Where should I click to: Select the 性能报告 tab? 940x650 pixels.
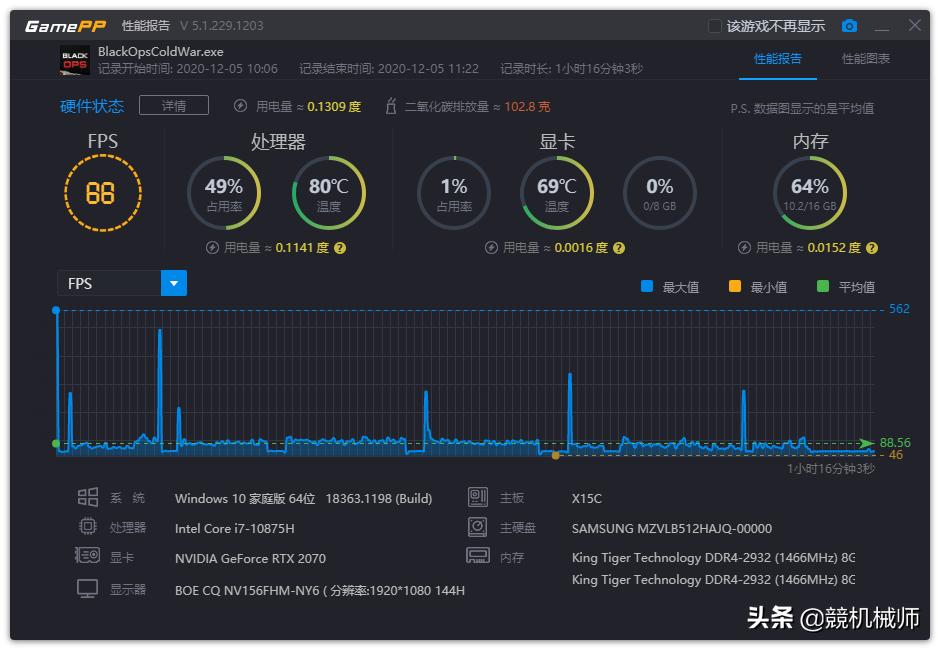point(777,59)
